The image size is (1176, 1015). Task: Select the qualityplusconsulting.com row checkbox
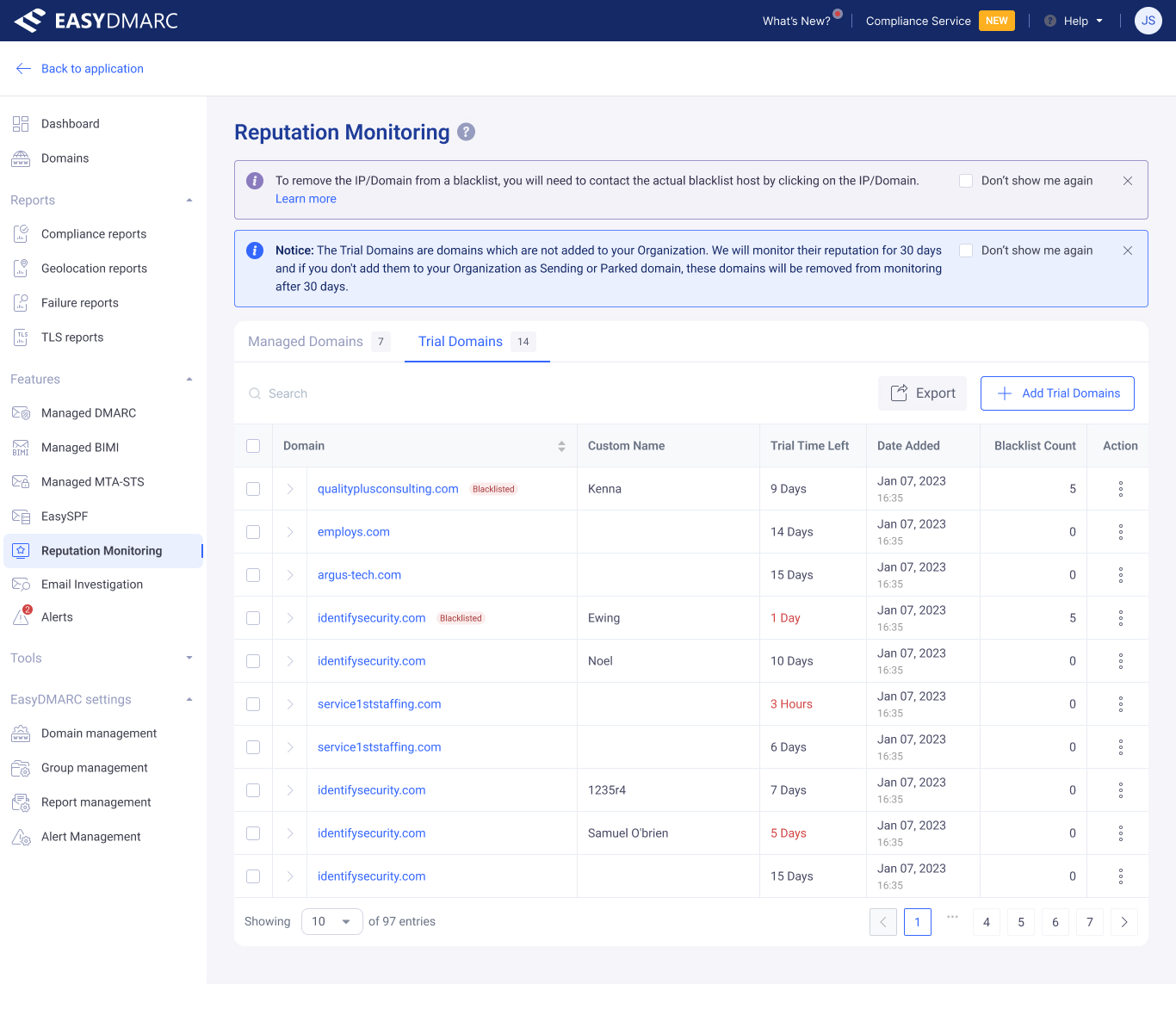(x=253, y=489)
